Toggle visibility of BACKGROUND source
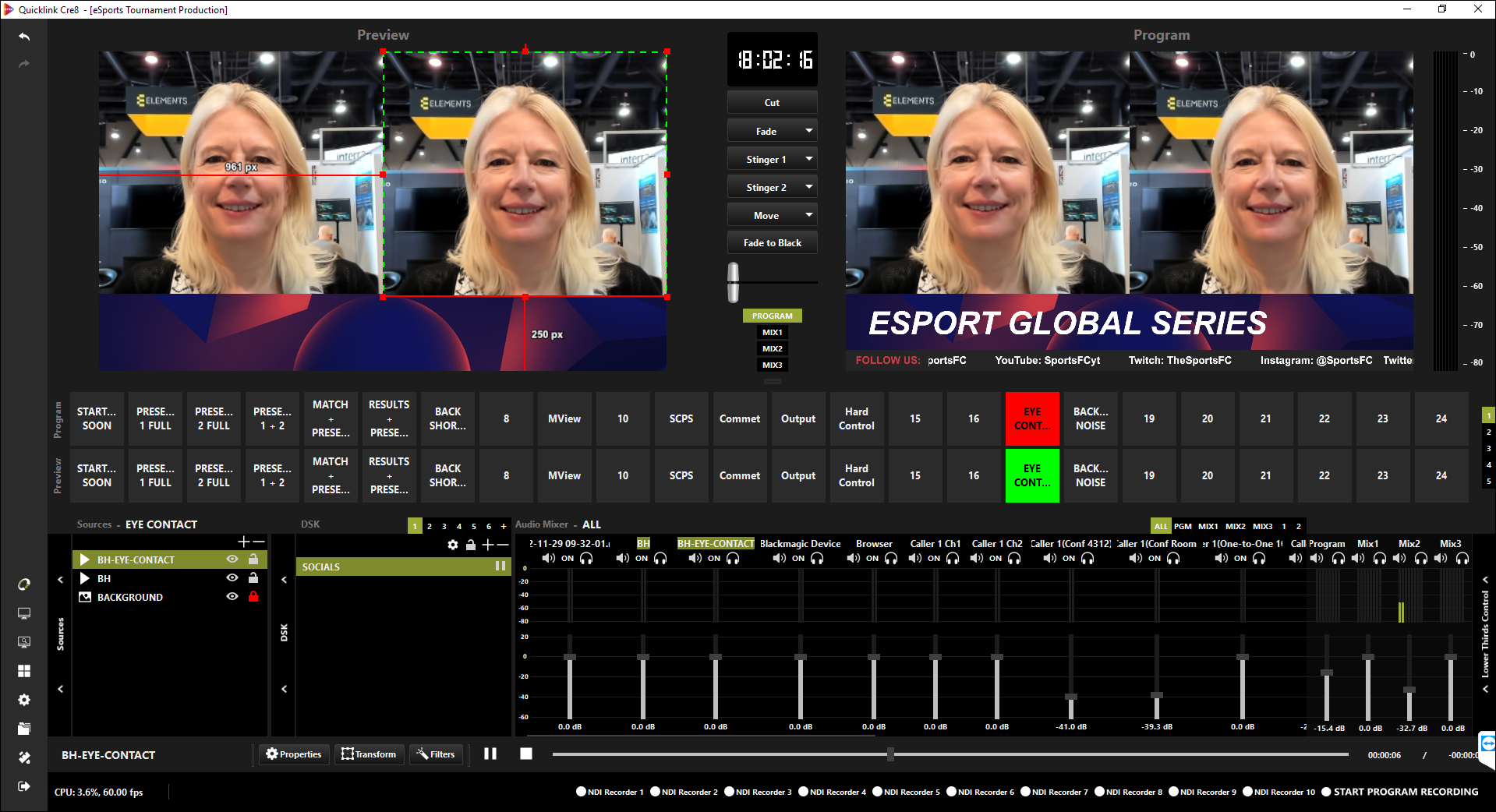Screen dimensions: 1496x812 [232, 597]
